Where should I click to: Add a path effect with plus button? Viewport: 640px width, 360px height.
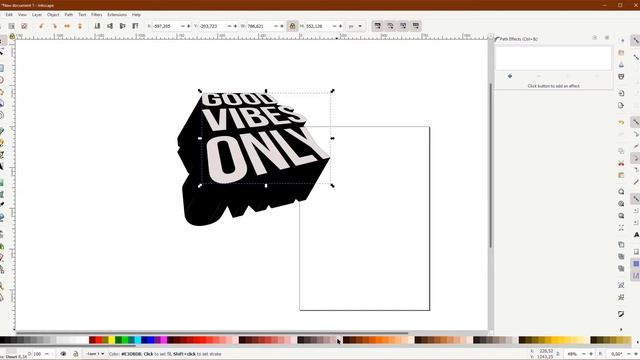tap(510, 76)
